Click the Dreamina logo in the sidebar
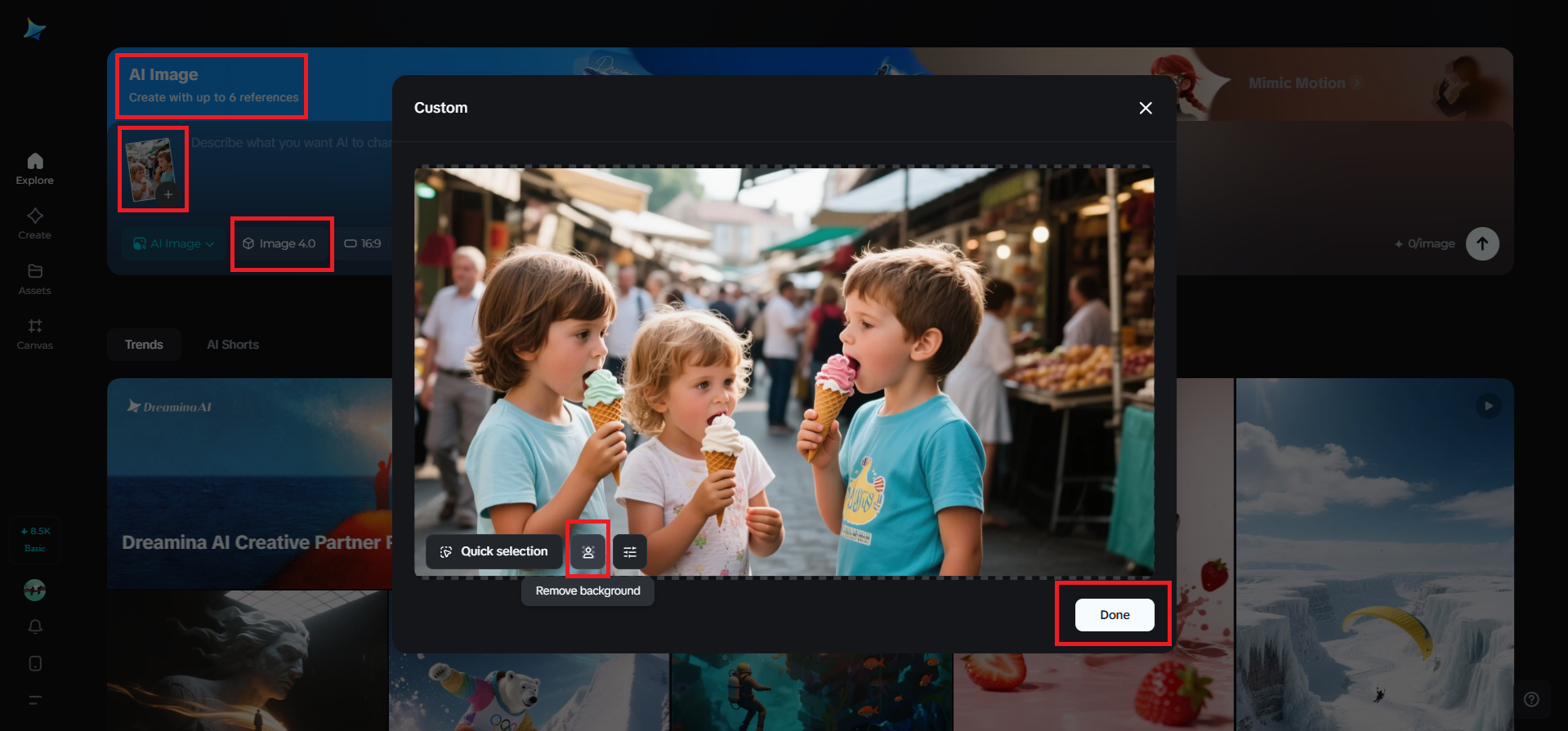 34,29
